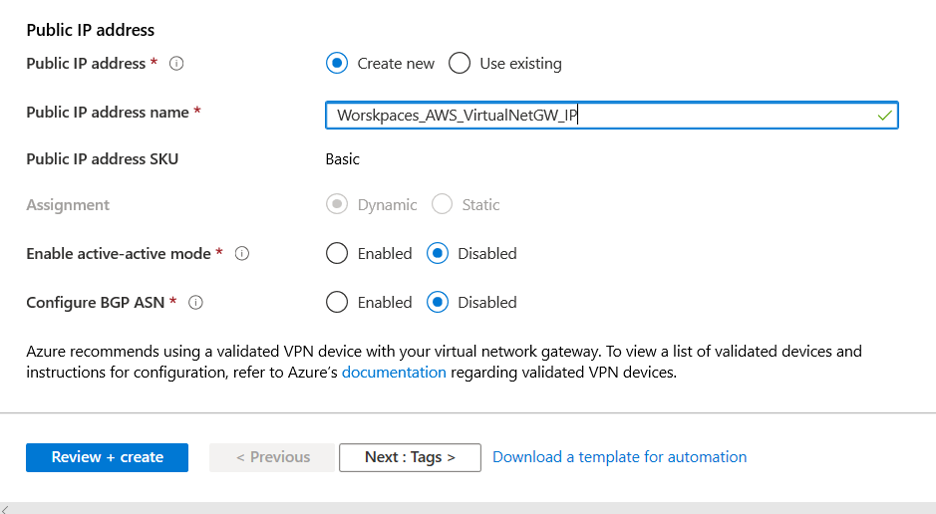This screenshot has height=514, width=936.
Task: Click the horizontal scrollbar at bottom
Action: [x=470, y=508]
